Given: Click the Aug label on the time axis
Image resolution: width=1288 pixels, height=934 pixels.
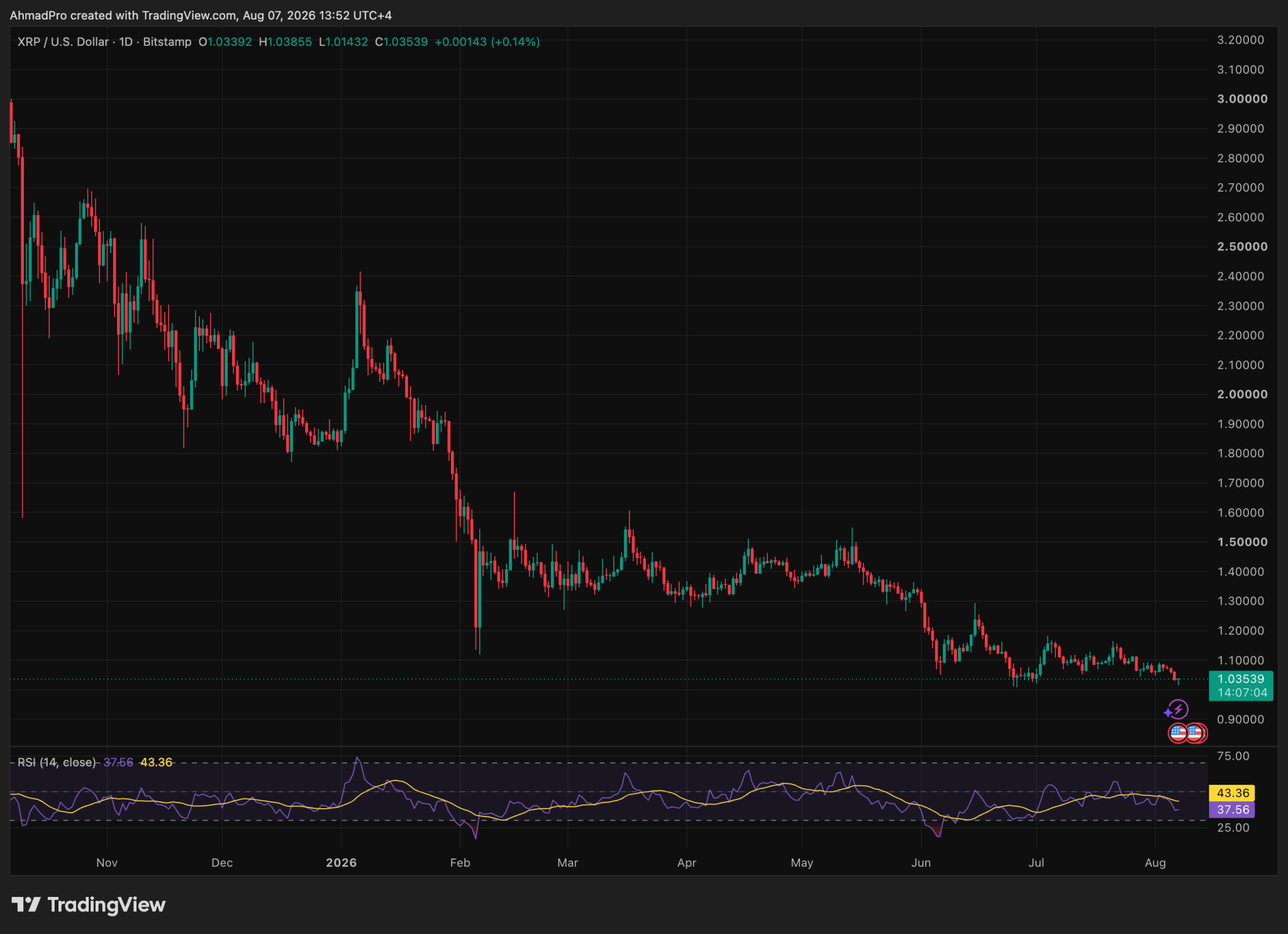Looking at the screenshot, I should click(x=1155, y=863).
